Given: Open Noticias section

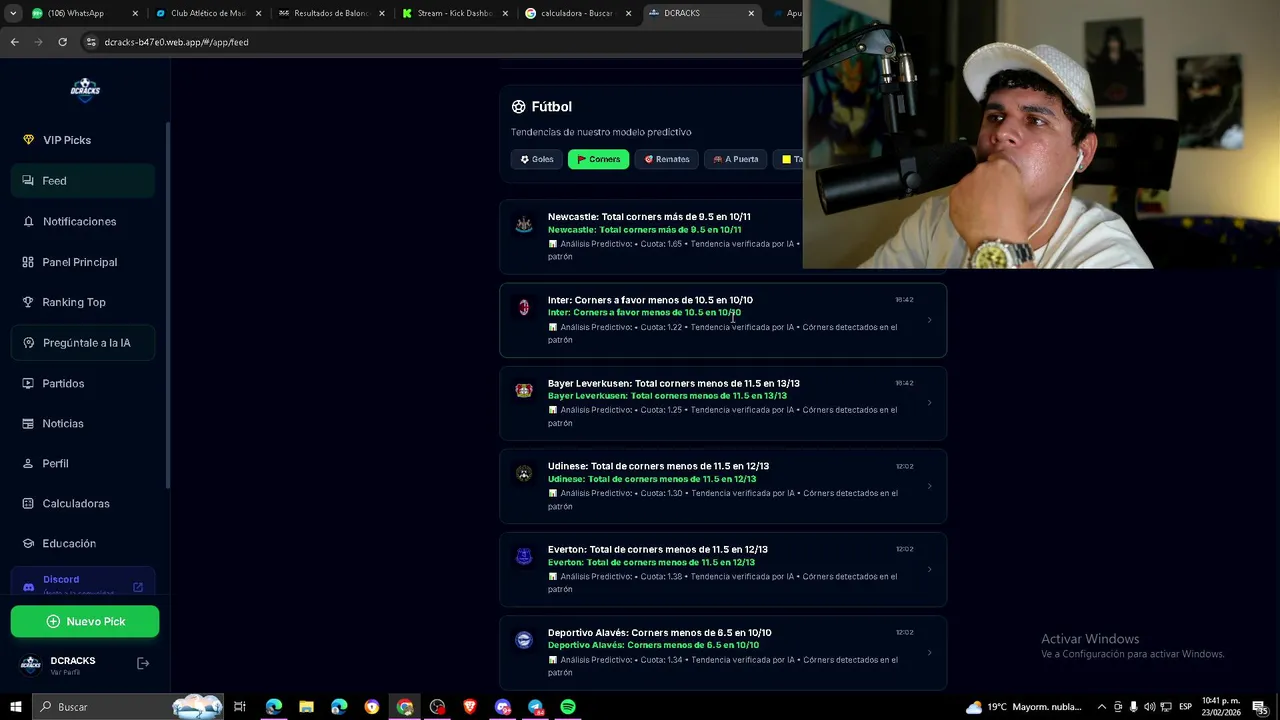Looking at the screenshot, I should coord(84,423).
